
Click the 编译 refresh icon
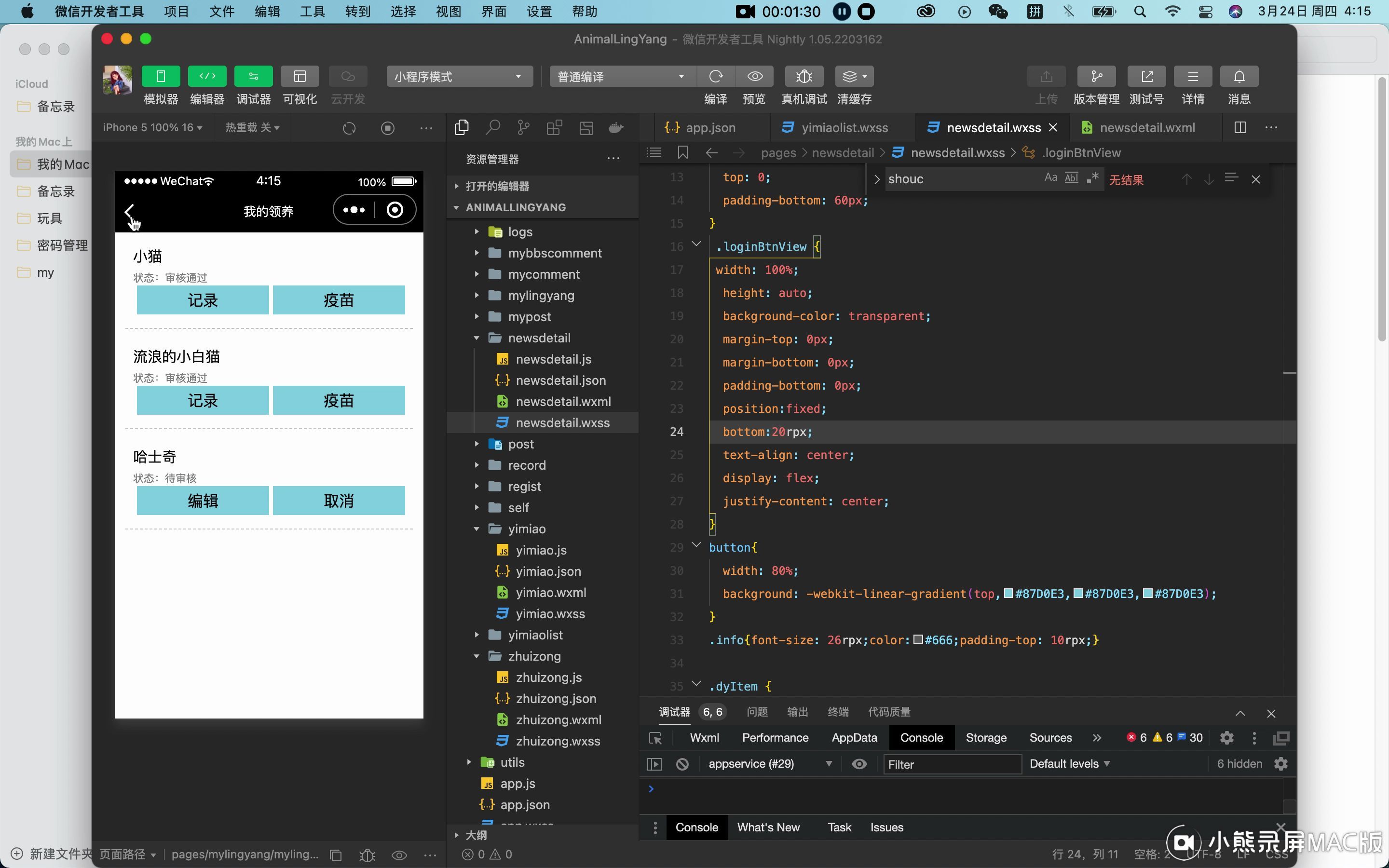tap(715, 76)
